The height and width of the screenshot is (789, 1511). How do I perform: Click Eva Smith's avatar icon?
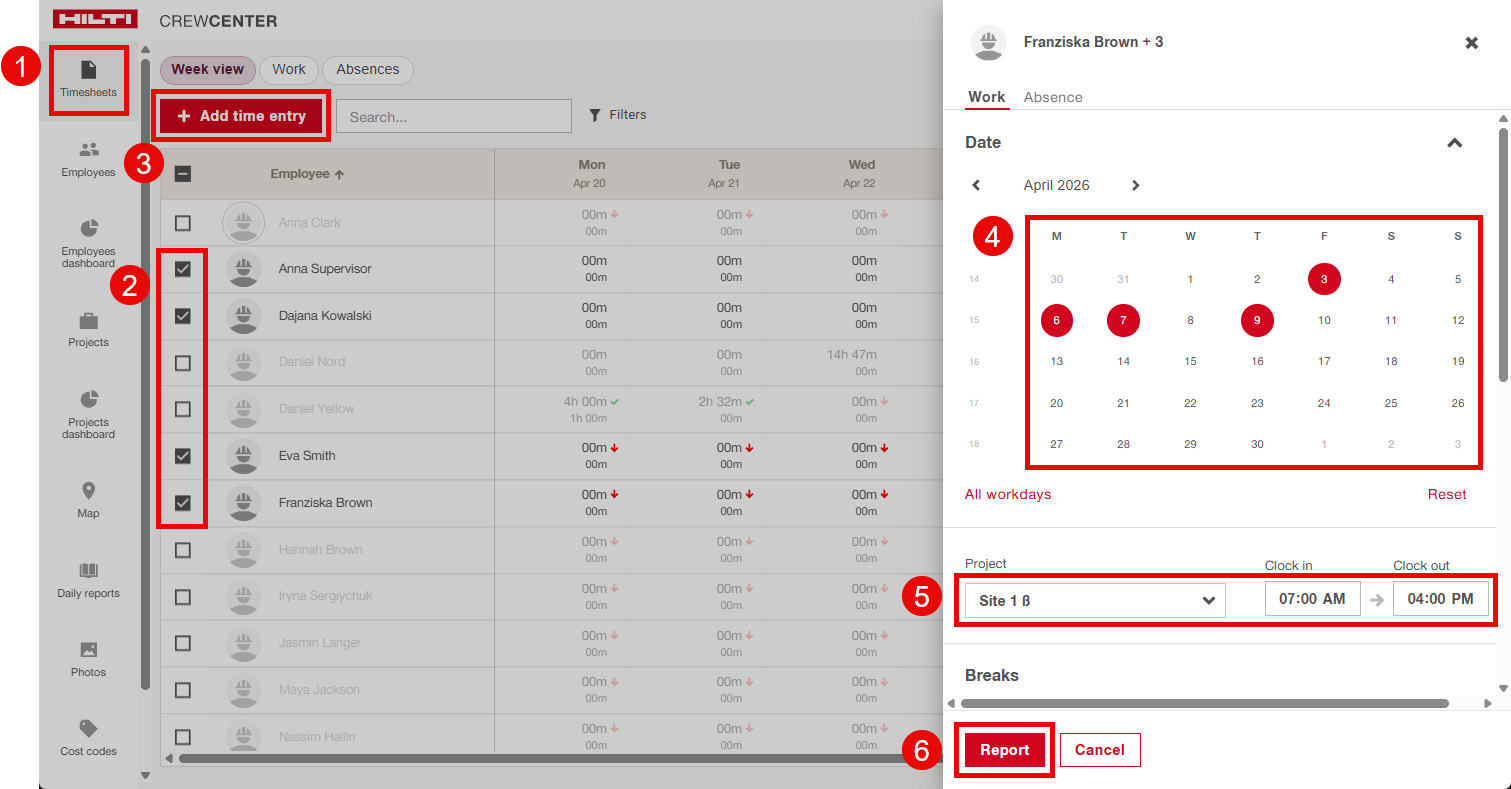point(243,456)
